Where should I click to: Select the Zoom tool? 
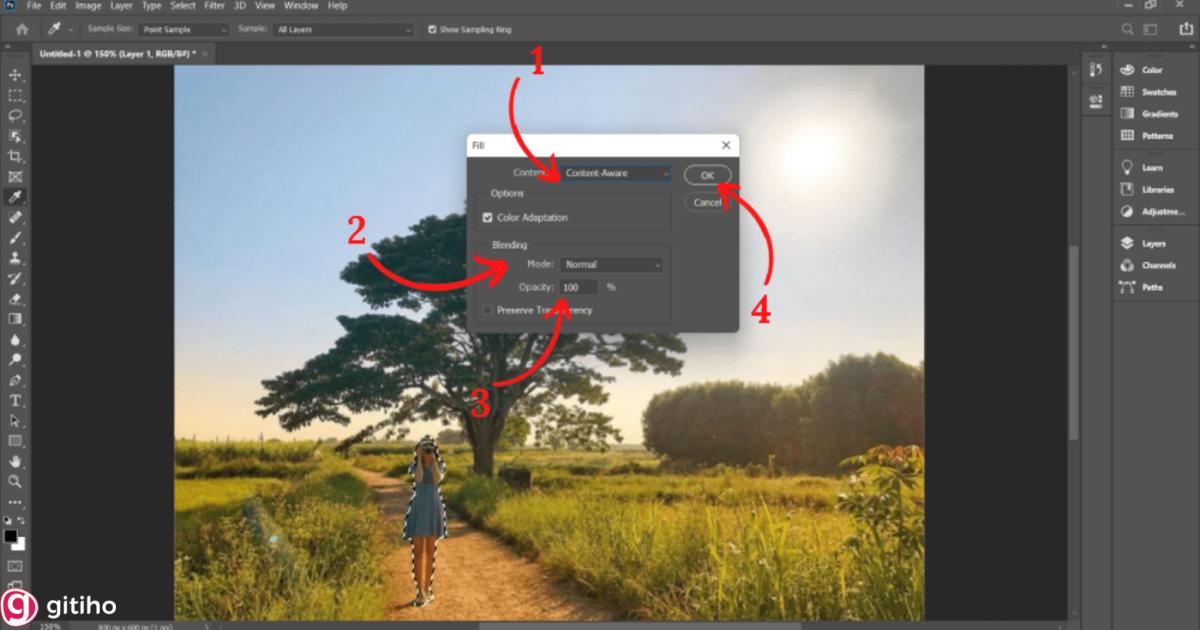pyautogui.click(x=14, y=482)
